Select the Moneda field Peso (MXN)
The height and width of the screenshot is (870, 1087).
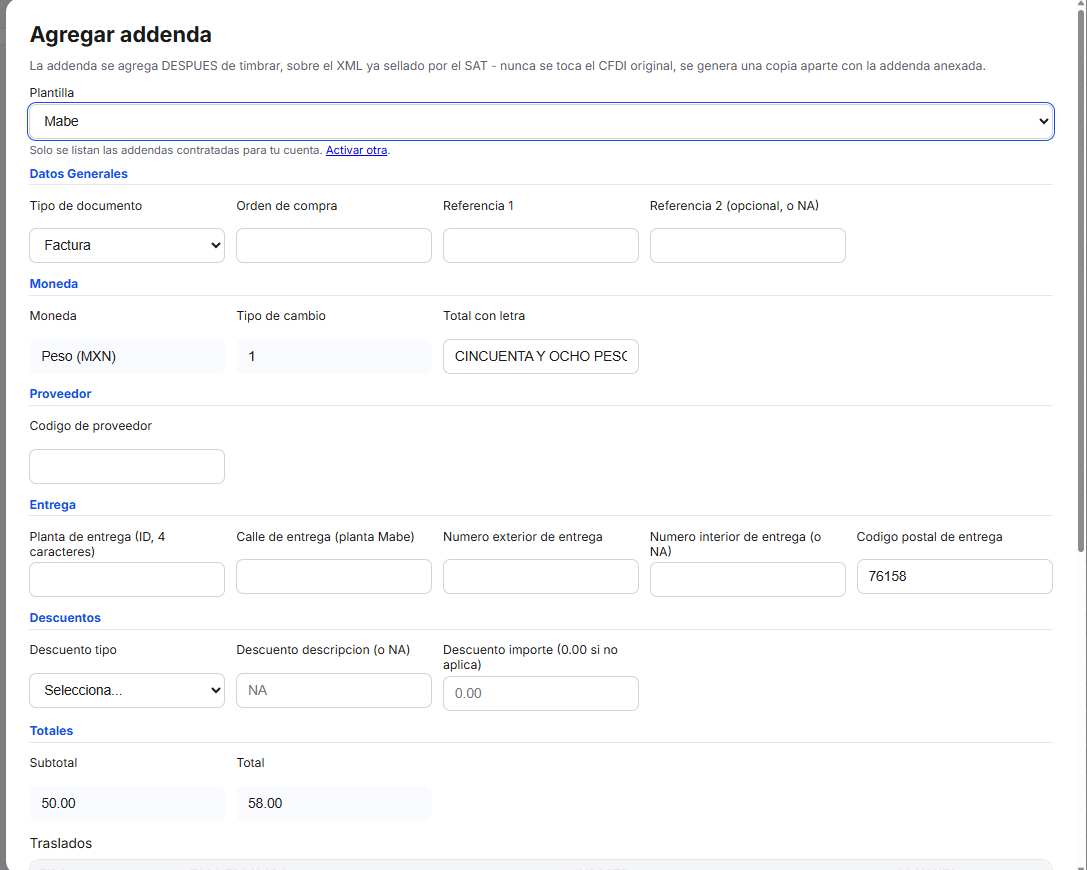pyautogui.click(x=127, y=356)
